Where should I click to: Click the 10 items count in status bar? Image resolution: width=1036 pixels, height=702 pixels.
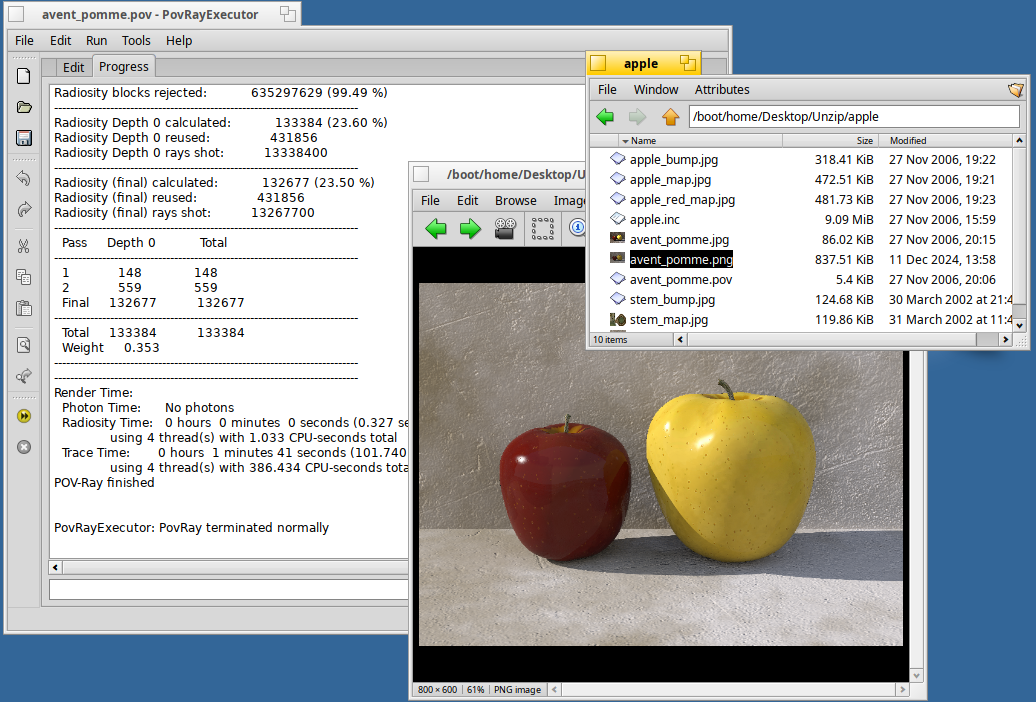click(x=610, y=340)
